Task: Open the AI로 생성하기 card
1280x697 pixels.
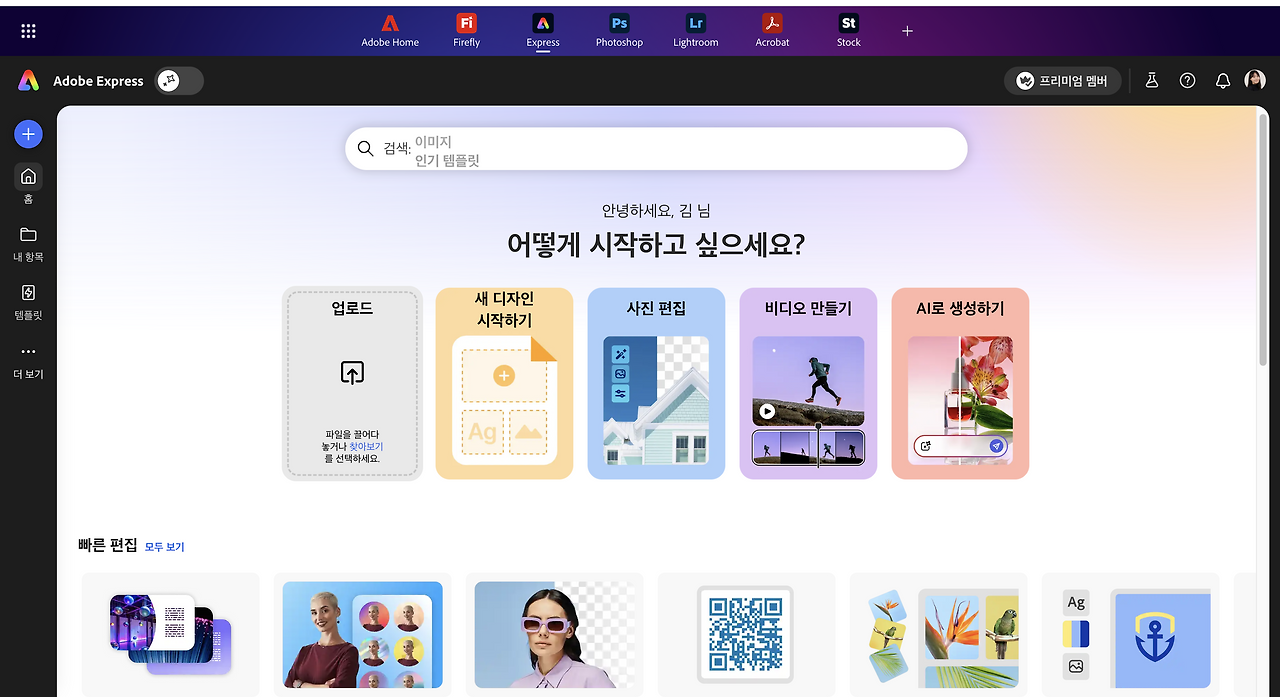Action: click(960, 384)
